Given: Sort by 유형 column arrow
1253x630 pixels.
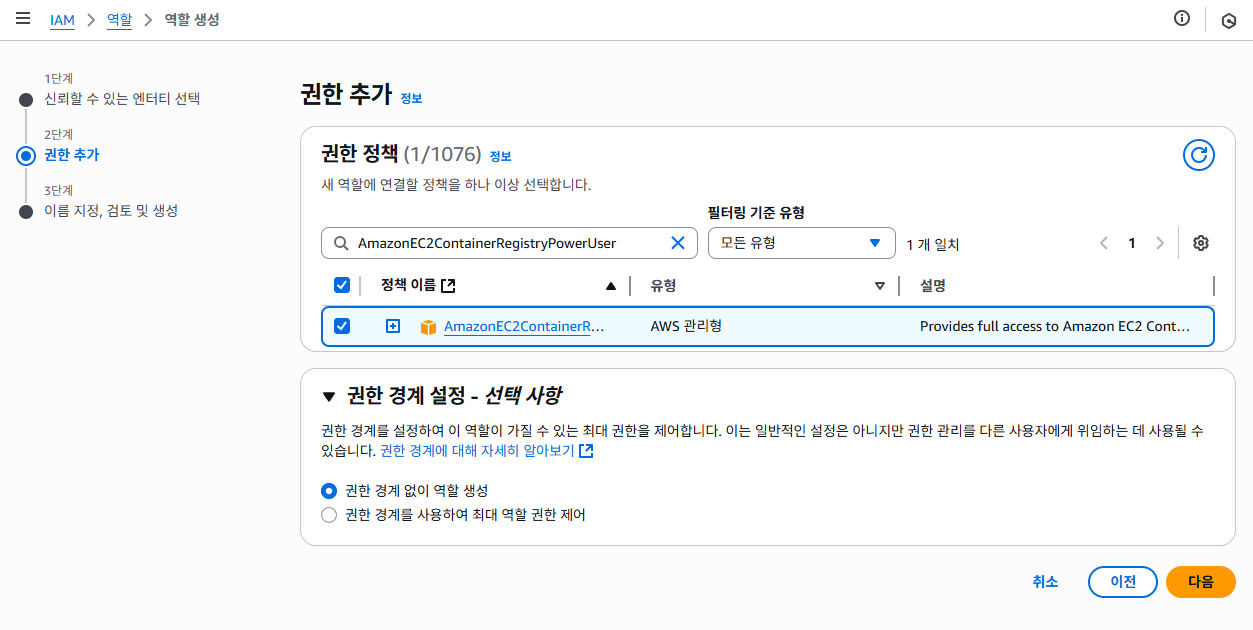Looking at the screenshot, I should [880, 286].
